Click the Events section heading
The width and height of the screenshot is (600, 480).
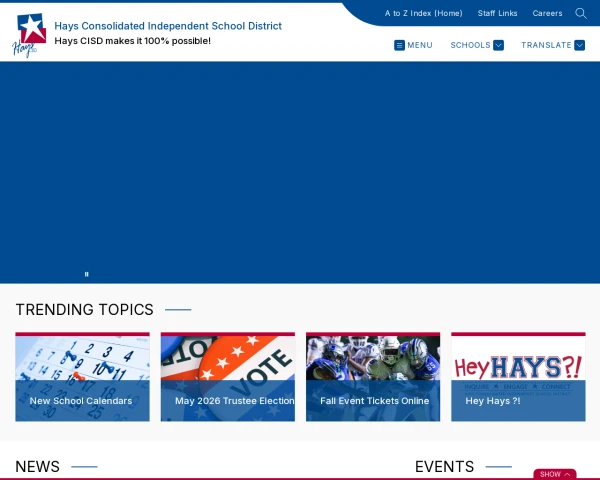[x=444, y=467]
